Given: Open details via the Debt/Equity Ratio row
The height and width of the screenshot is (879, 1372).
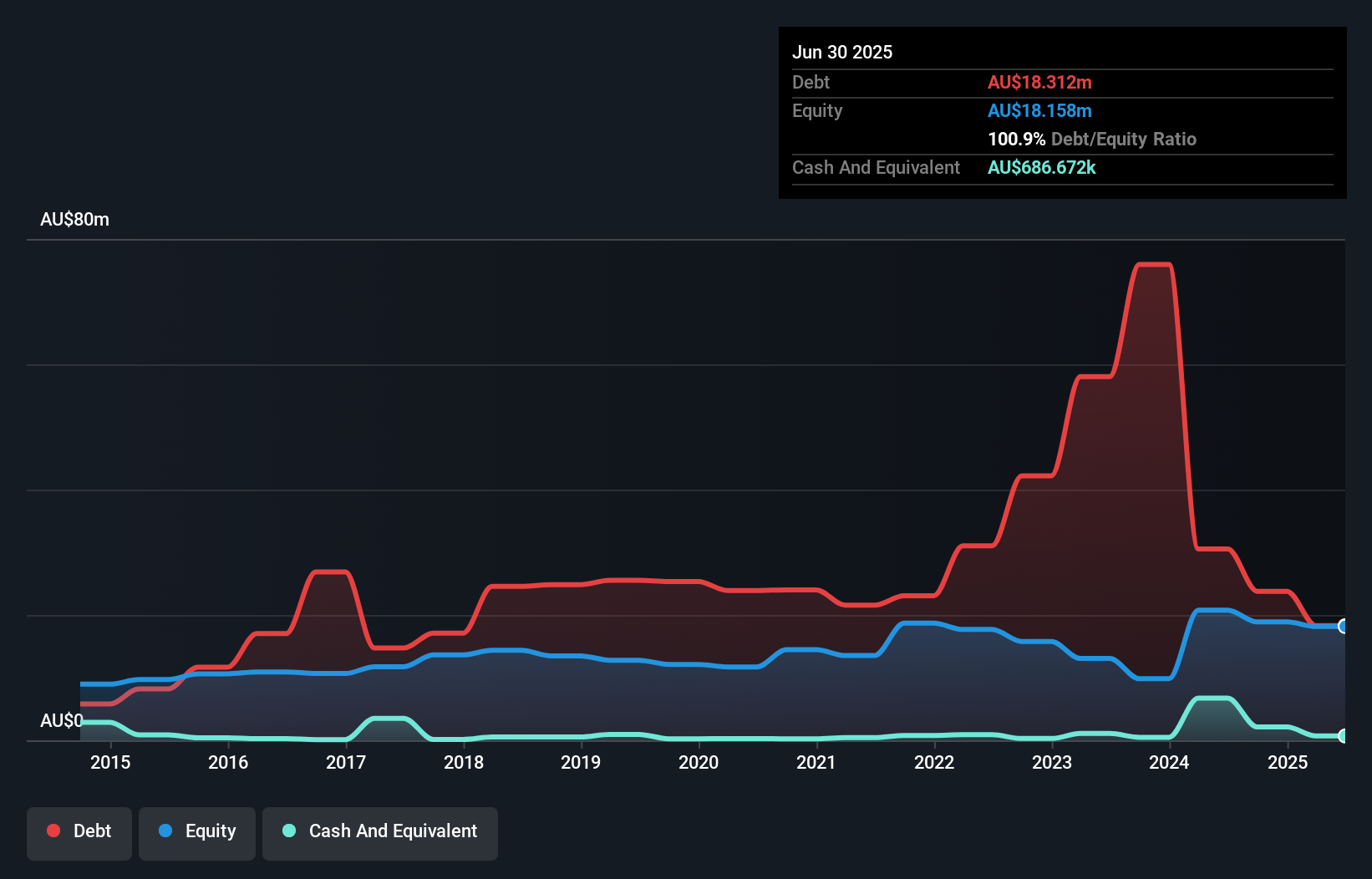Looking at the screenshot, I should point(1091,139).
